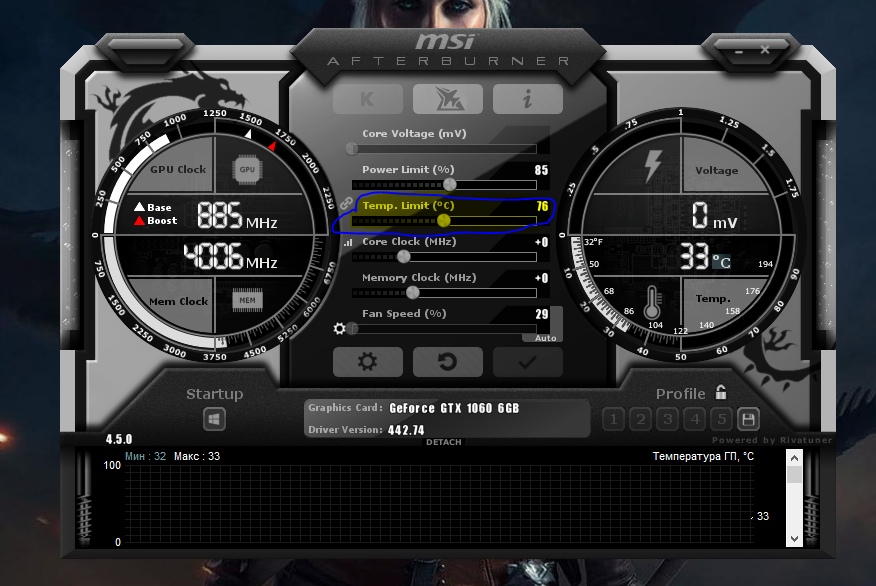Click the Power Limit slider handle
The height and width of the screenshot is (586, 876).
tap(450, 184)
